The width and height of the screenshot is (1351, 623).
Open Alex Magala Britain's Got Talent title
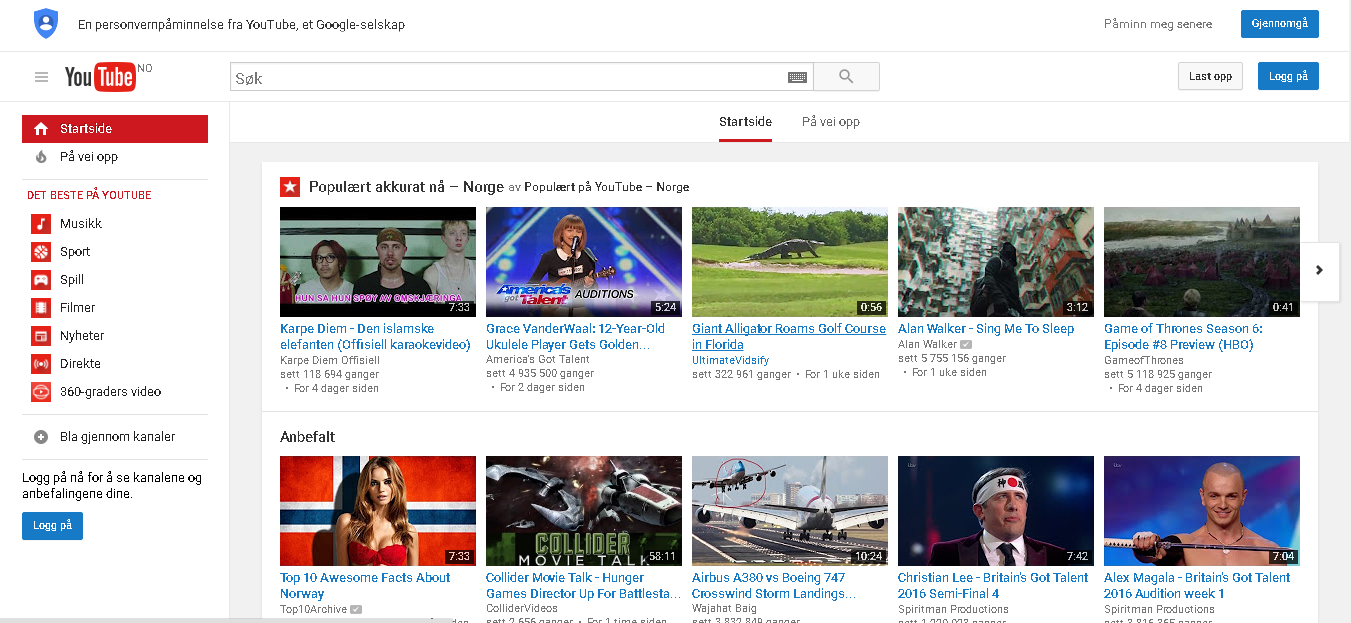pos(1197,586)
